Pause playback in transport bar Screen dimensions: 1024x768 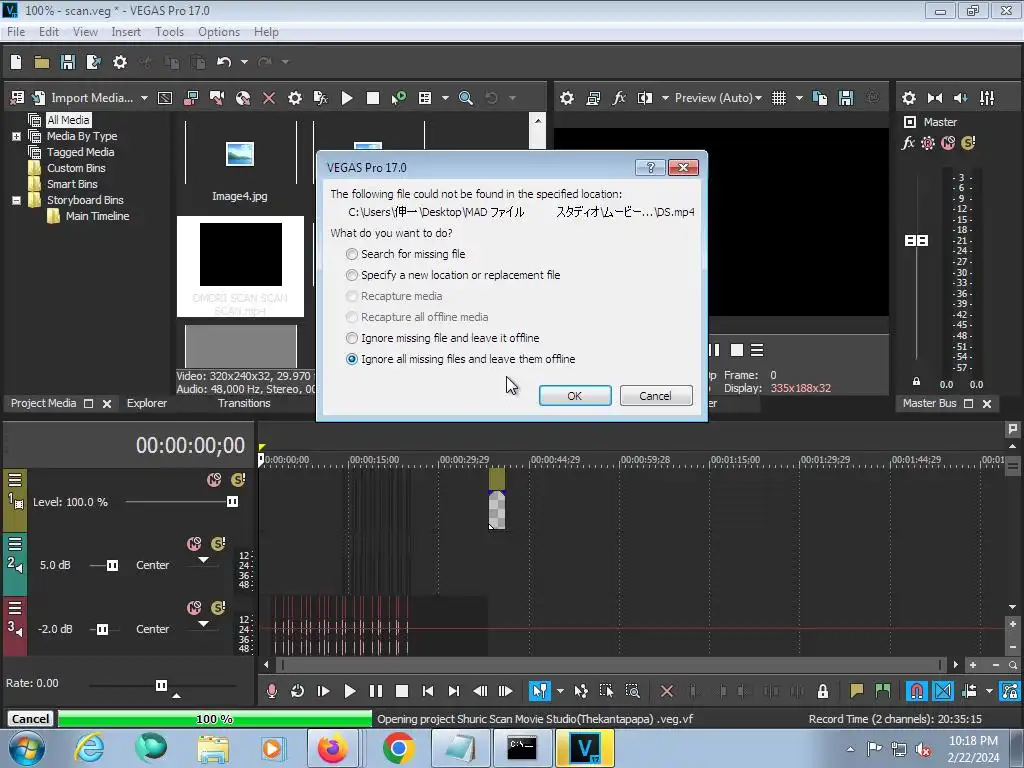(x=376, y=691)
